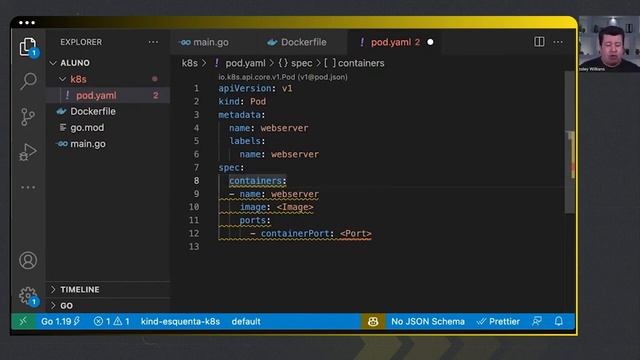The width and height of the screenshot is (640, 360).
Task: Open the Source Control view
Action: pyautogui.click(x=28, y=117)
